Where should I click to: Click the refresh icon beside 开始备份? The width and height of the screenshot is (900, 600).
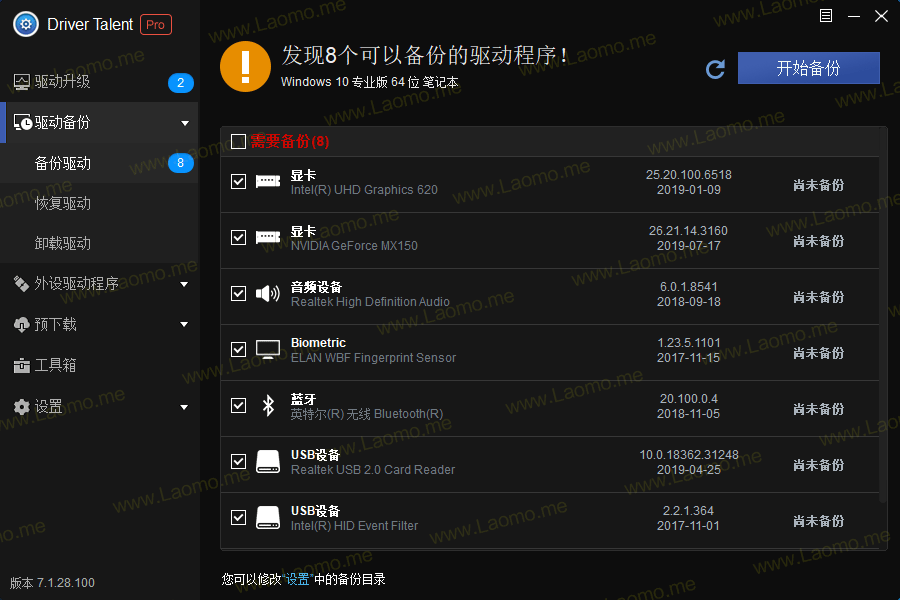tap(715, 69)
